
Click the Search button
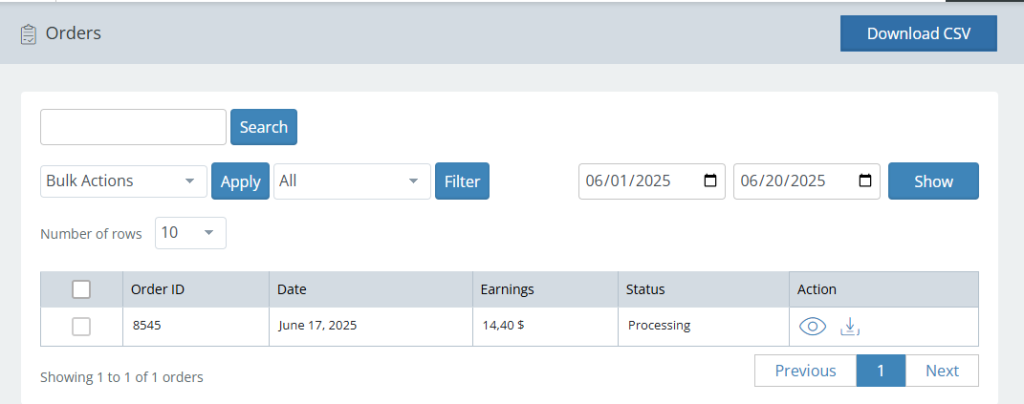click(x=263, y=127)
